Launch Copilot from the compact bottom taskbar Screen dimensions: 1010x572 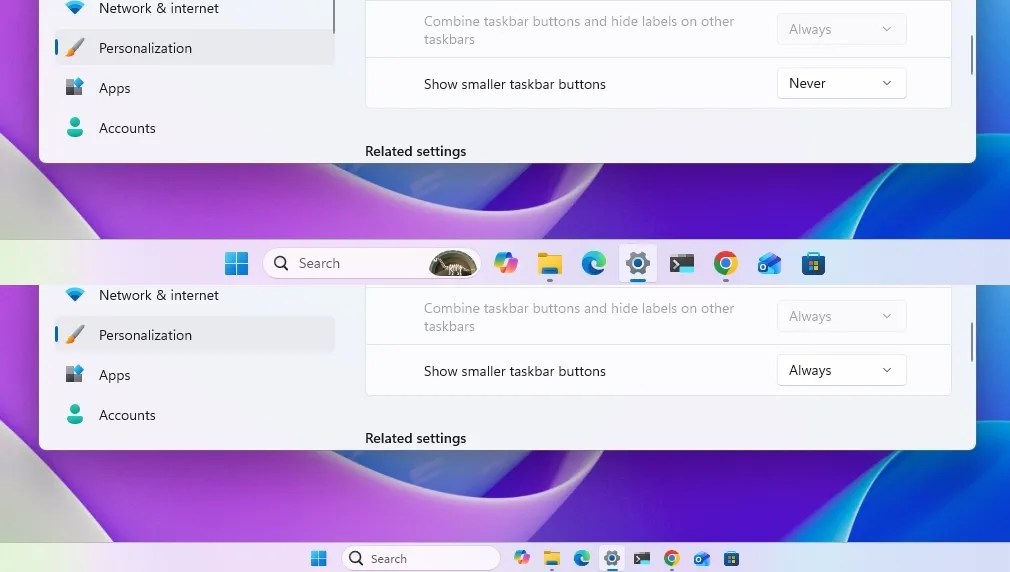pos(522,558)
